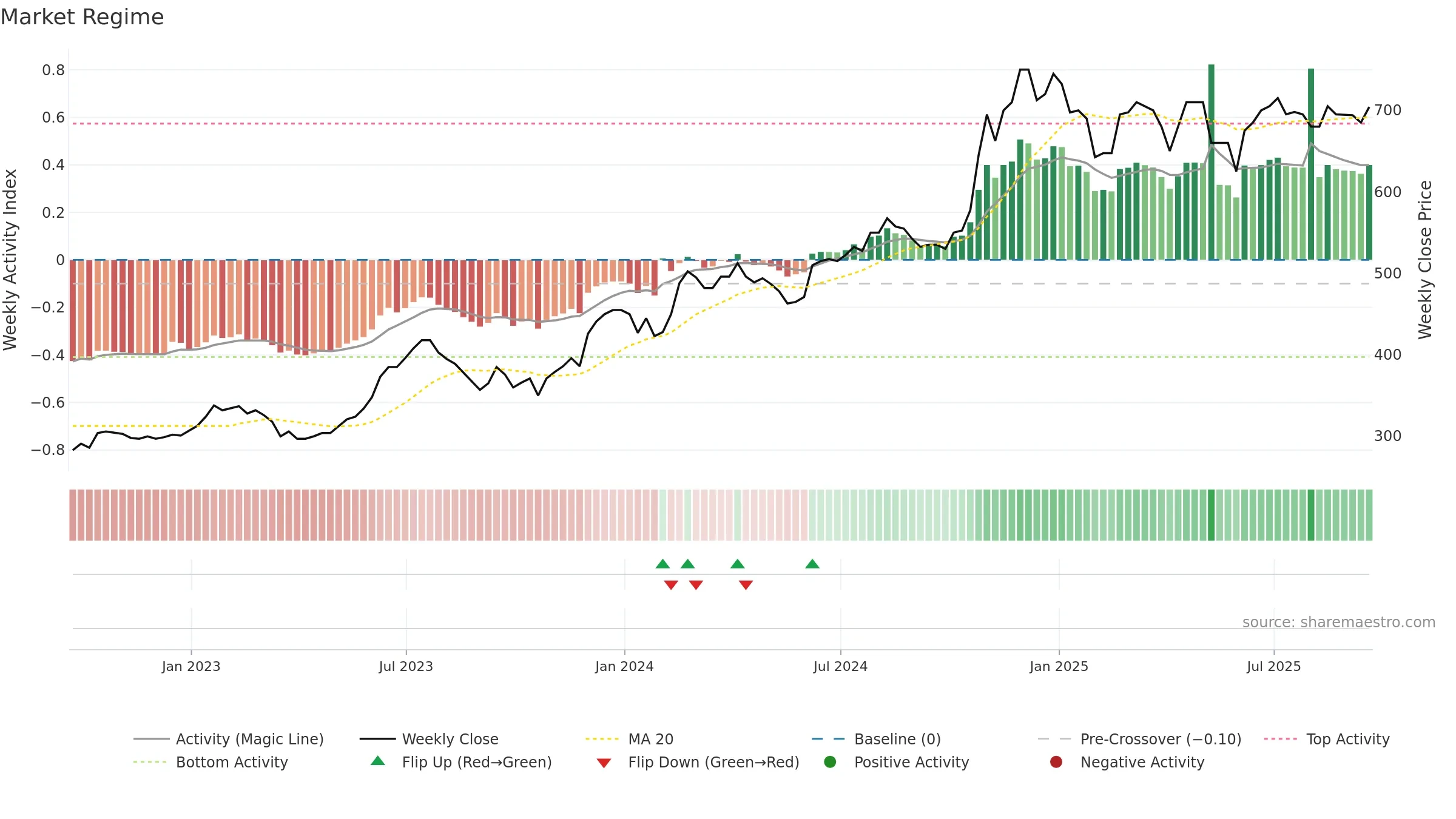The height and width of the screenshot is (819, 1456).
Task: Click the Market Regime chart title
Action: click(82, 17)
